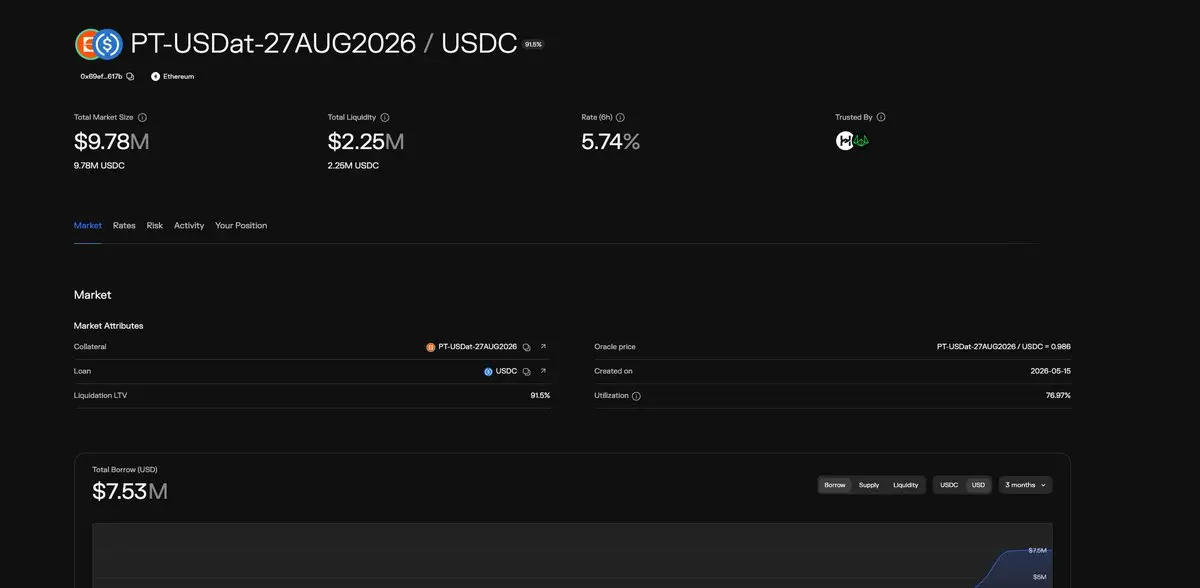The height and width of the screenshot is (588, 1200).
Task: Click the PT-USDat-27AUG2026 collateral name
Action: tap(478, 347)
